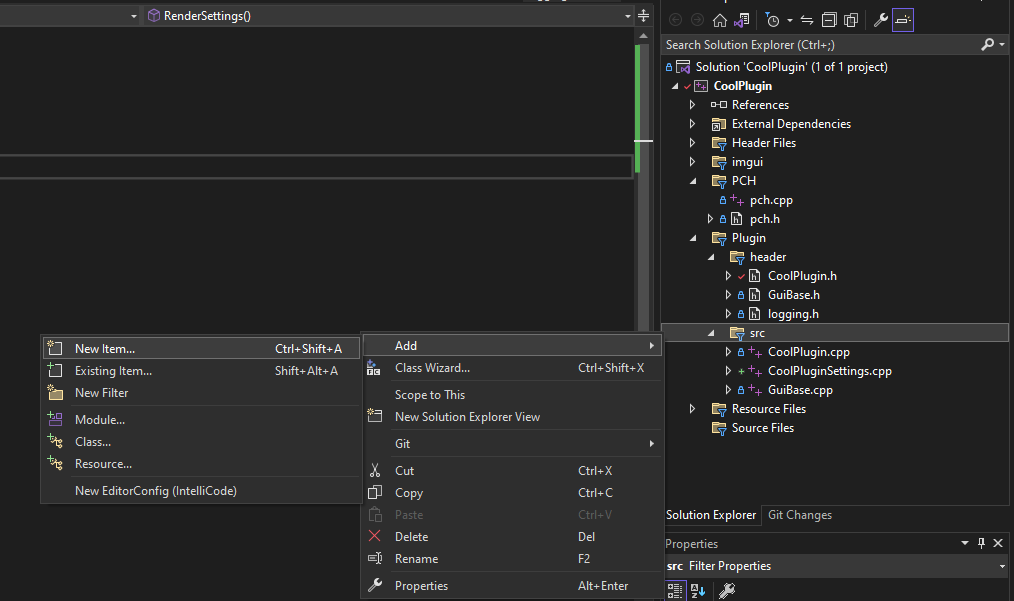Viewport: 1014px width, 601px height.
Task: Collapse the src filter arrow
Action: tap(711, 333)
